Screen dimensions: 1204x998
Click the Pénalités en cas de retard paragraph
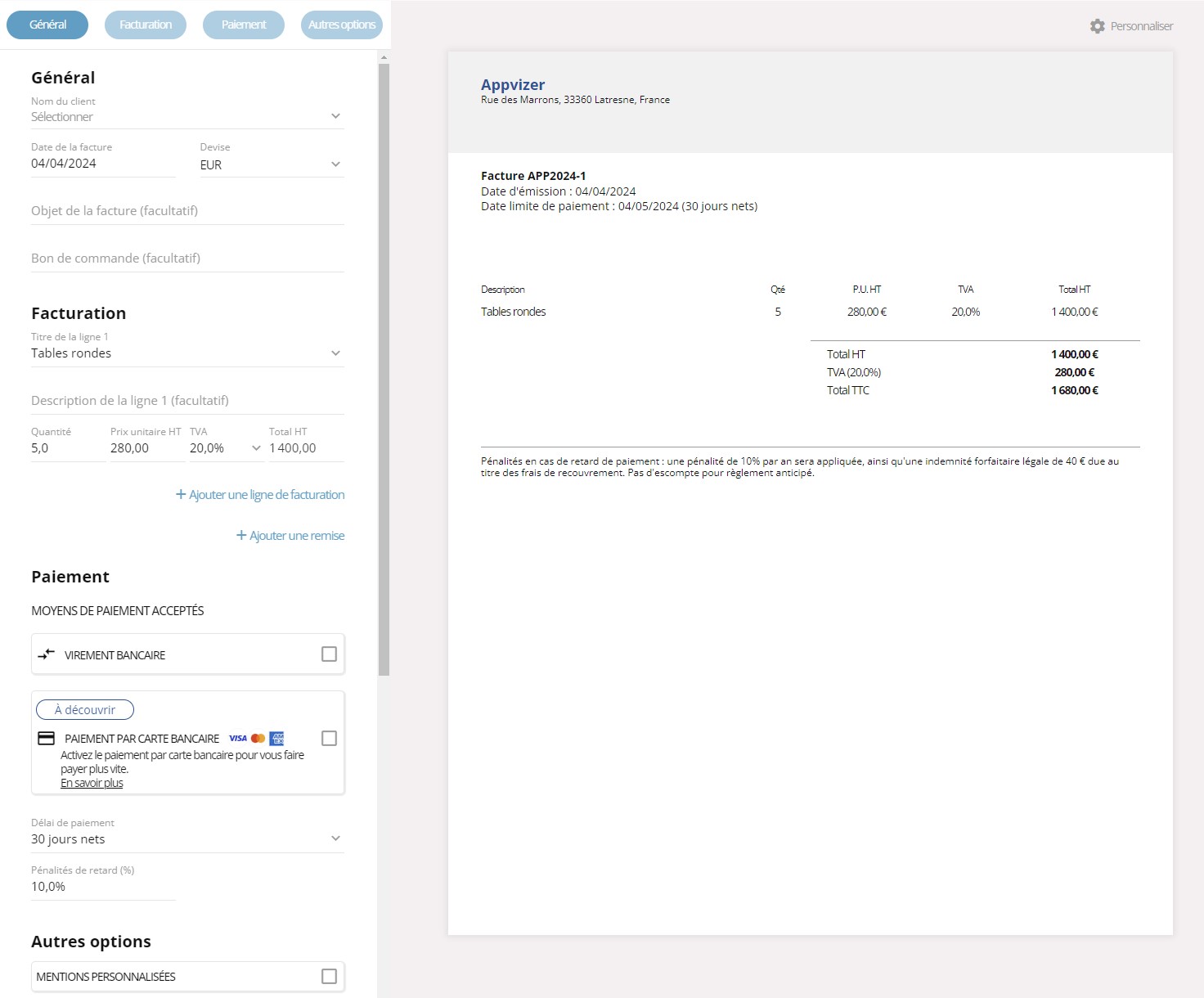coord(800,467)
